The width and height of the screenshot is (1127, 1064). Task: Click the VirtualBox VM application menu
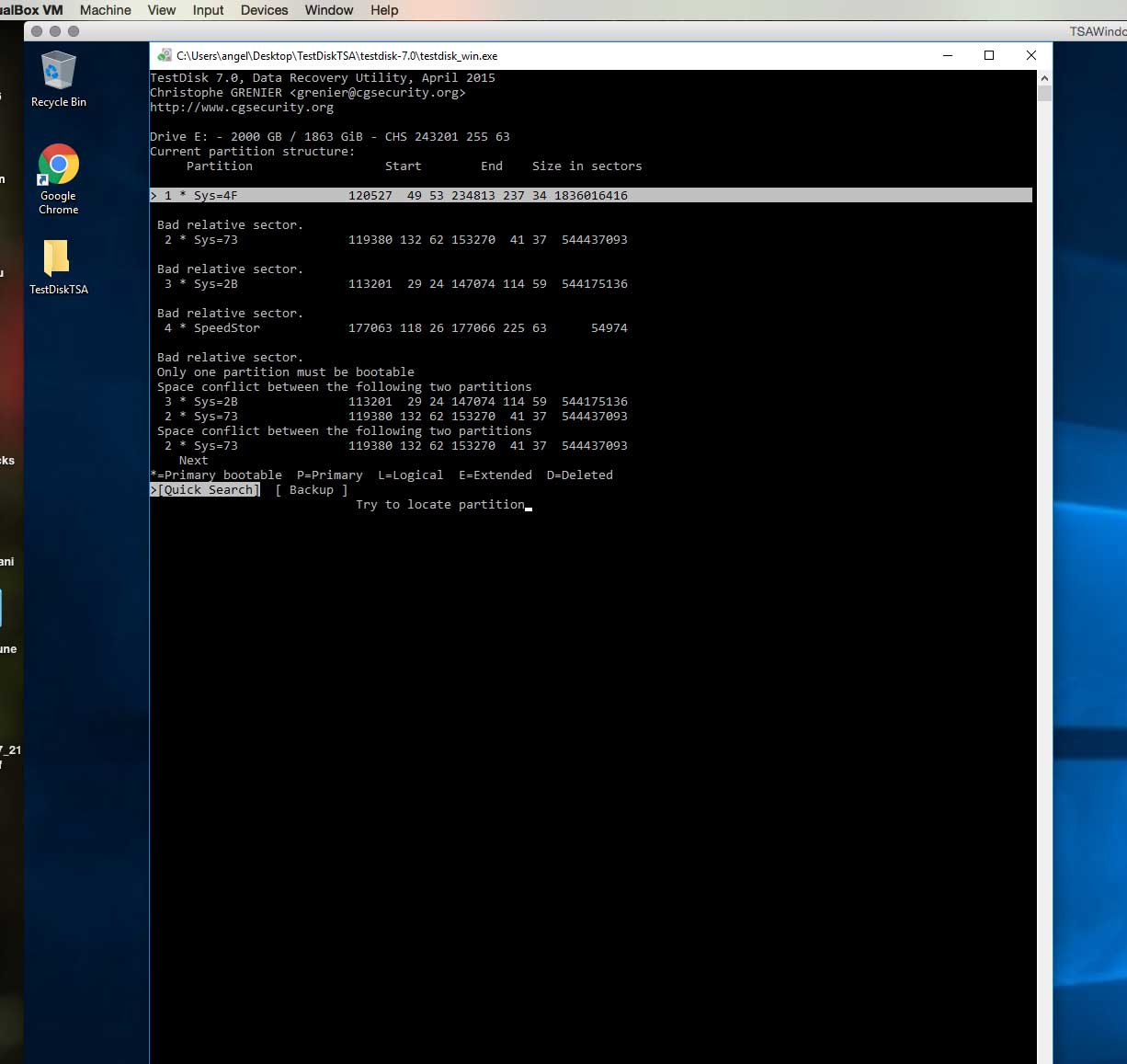point(31,10)
